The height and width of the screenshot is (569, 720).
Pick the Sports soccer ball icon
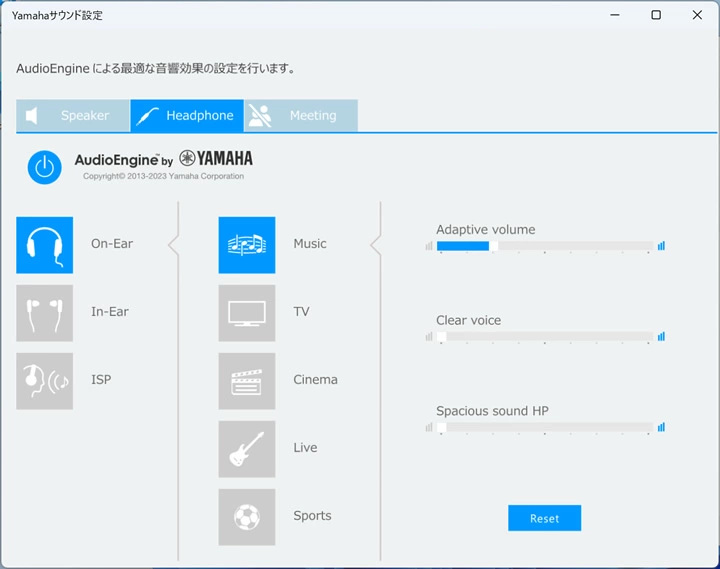(247, 517)
